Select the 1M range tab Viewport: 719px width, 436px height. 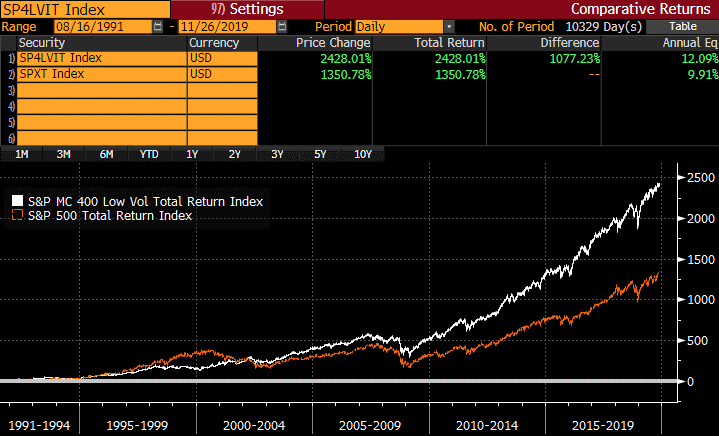point(22,154)
